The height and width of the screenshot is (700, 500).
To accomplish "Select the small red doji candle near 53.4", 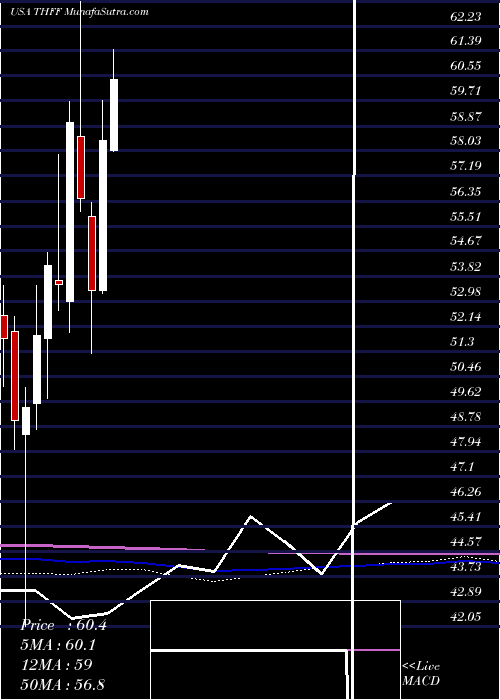I will coord(58,282).
